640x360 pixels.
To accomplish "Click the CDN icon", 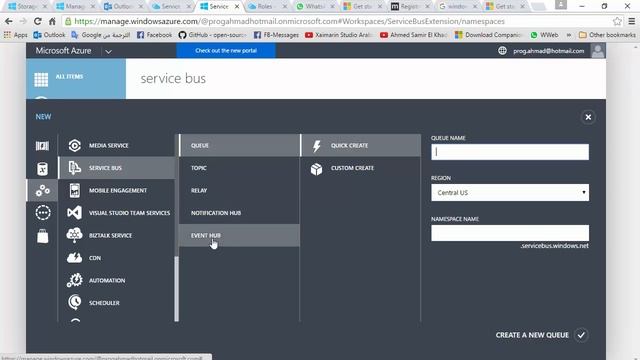I will click(x=74, y=258).
